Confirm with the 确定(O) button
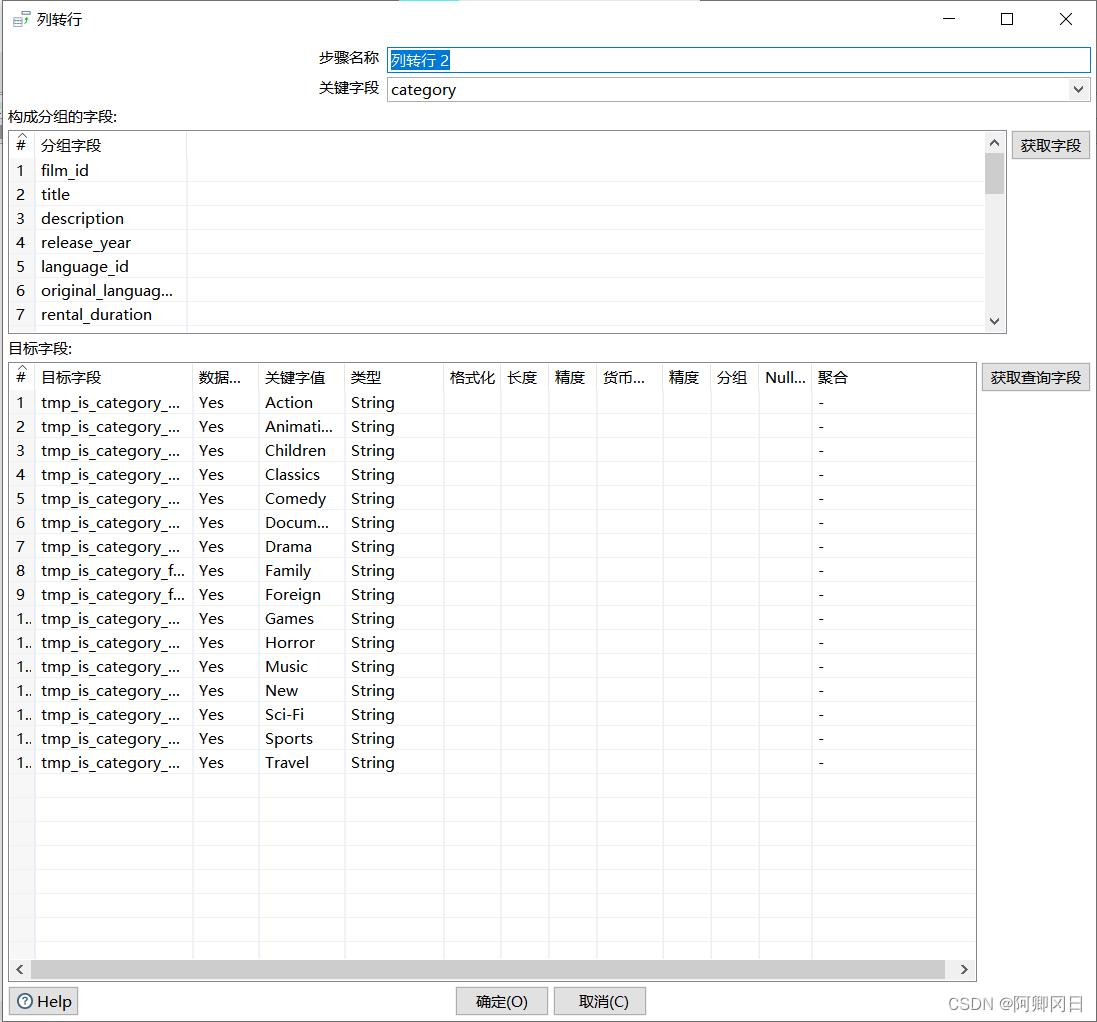The image size is (1097, 1022). (501, 1001)
